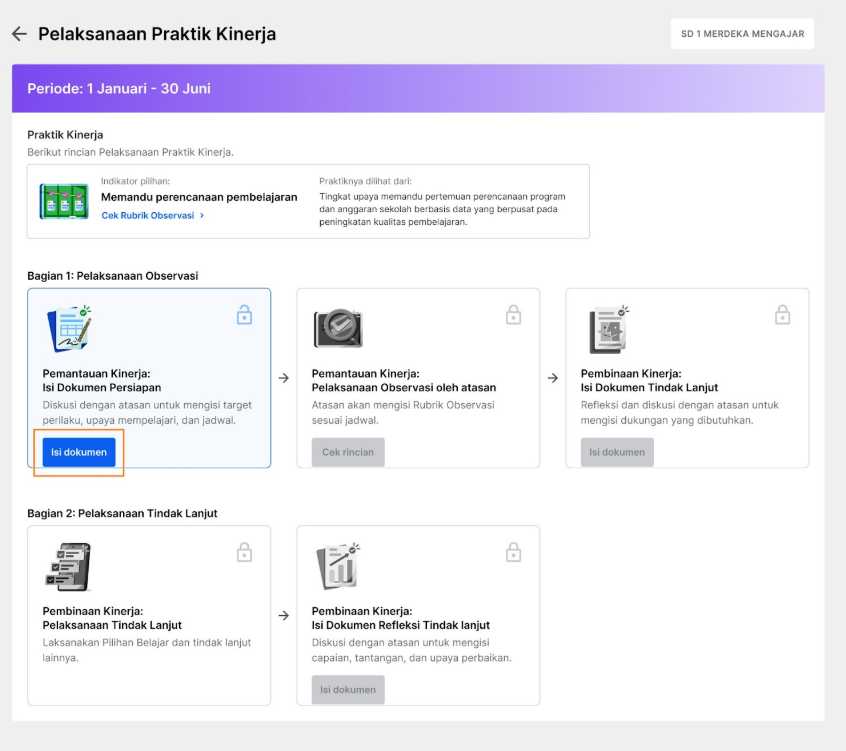
Task: Click the back arrow icon
Action: [19, 34]
